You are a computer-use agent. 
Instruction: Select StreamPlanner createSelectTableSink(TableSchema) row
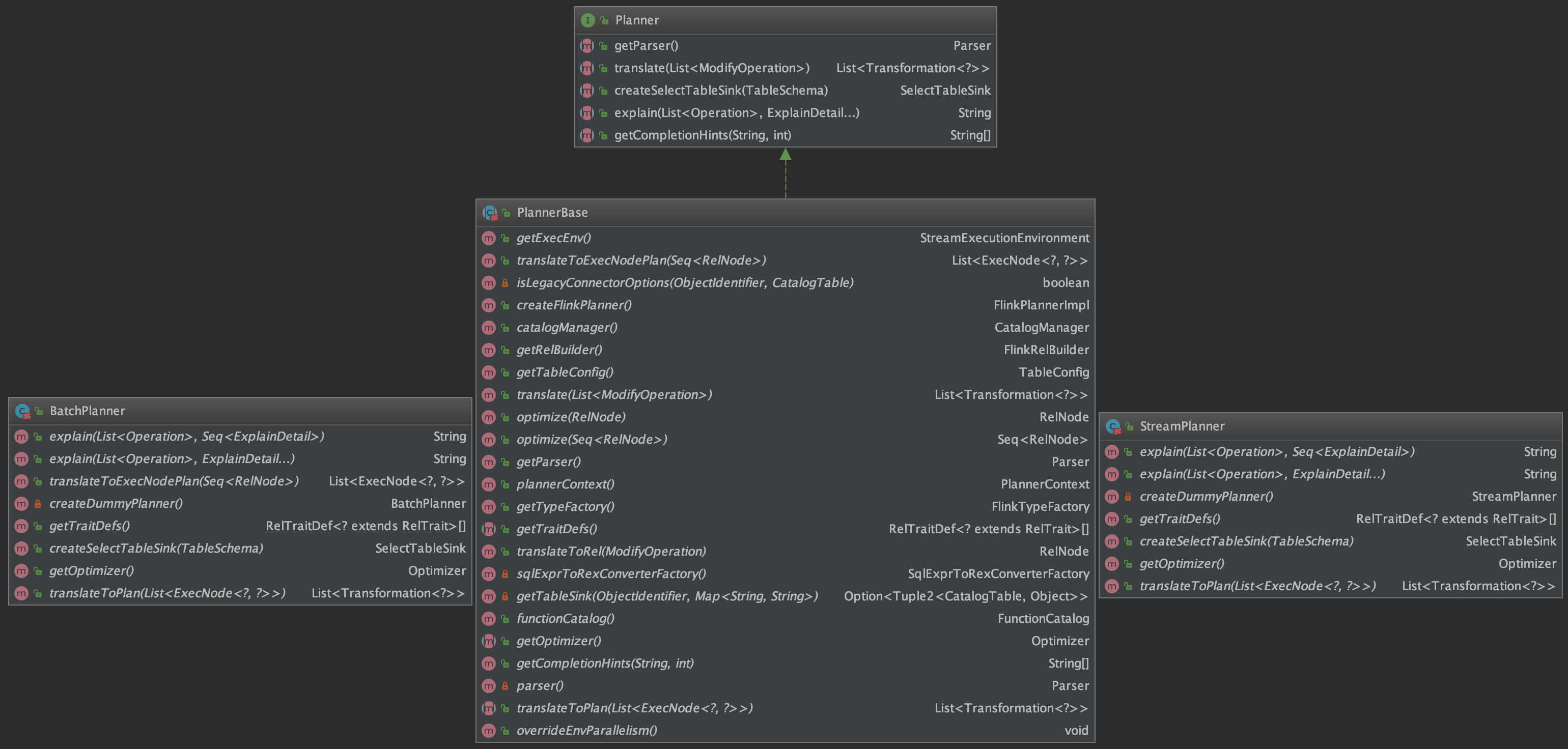1331,541
